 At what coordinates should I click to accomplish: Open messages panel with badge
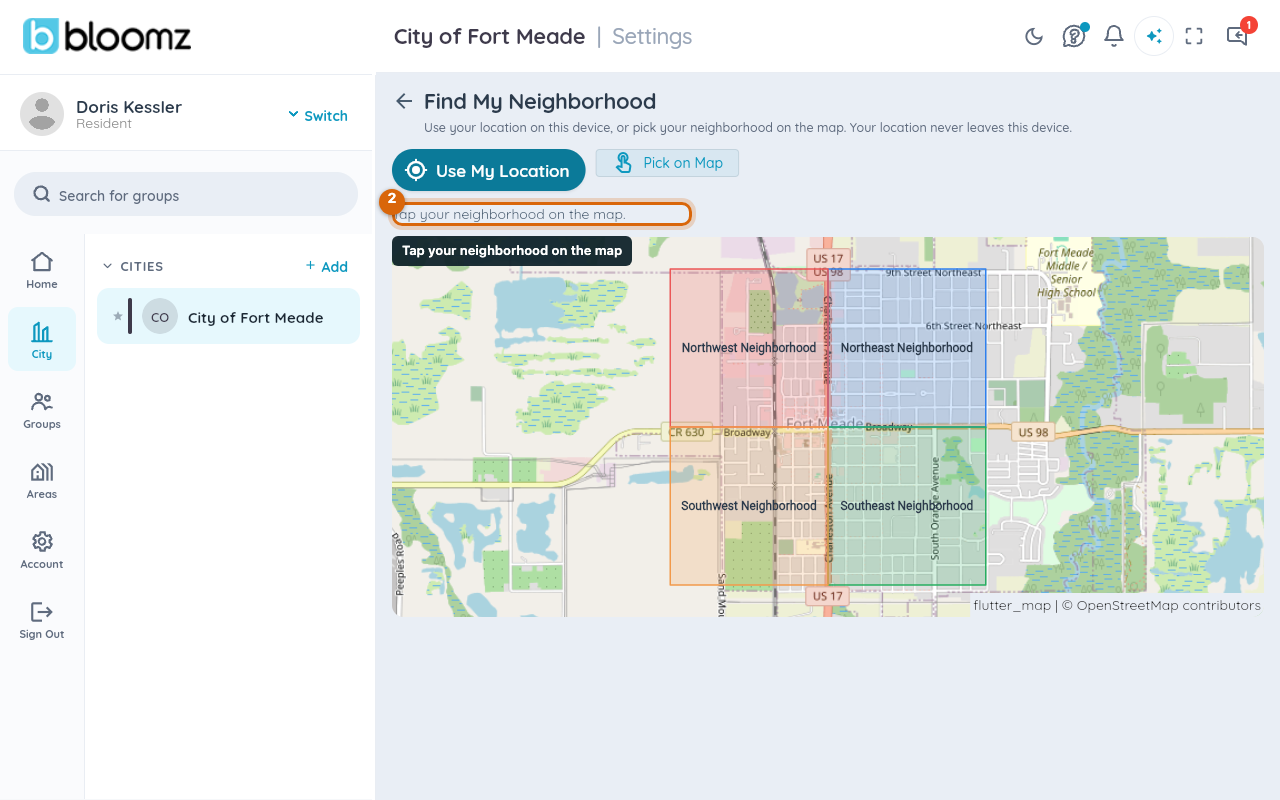pyautogui.click(x=1238, y=35)
